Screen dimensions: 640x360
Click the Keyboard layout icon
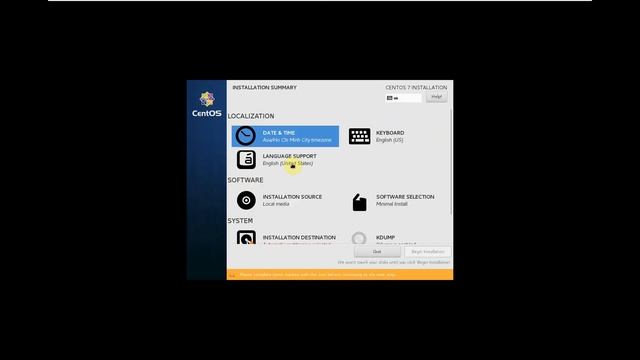pos(359,136)
